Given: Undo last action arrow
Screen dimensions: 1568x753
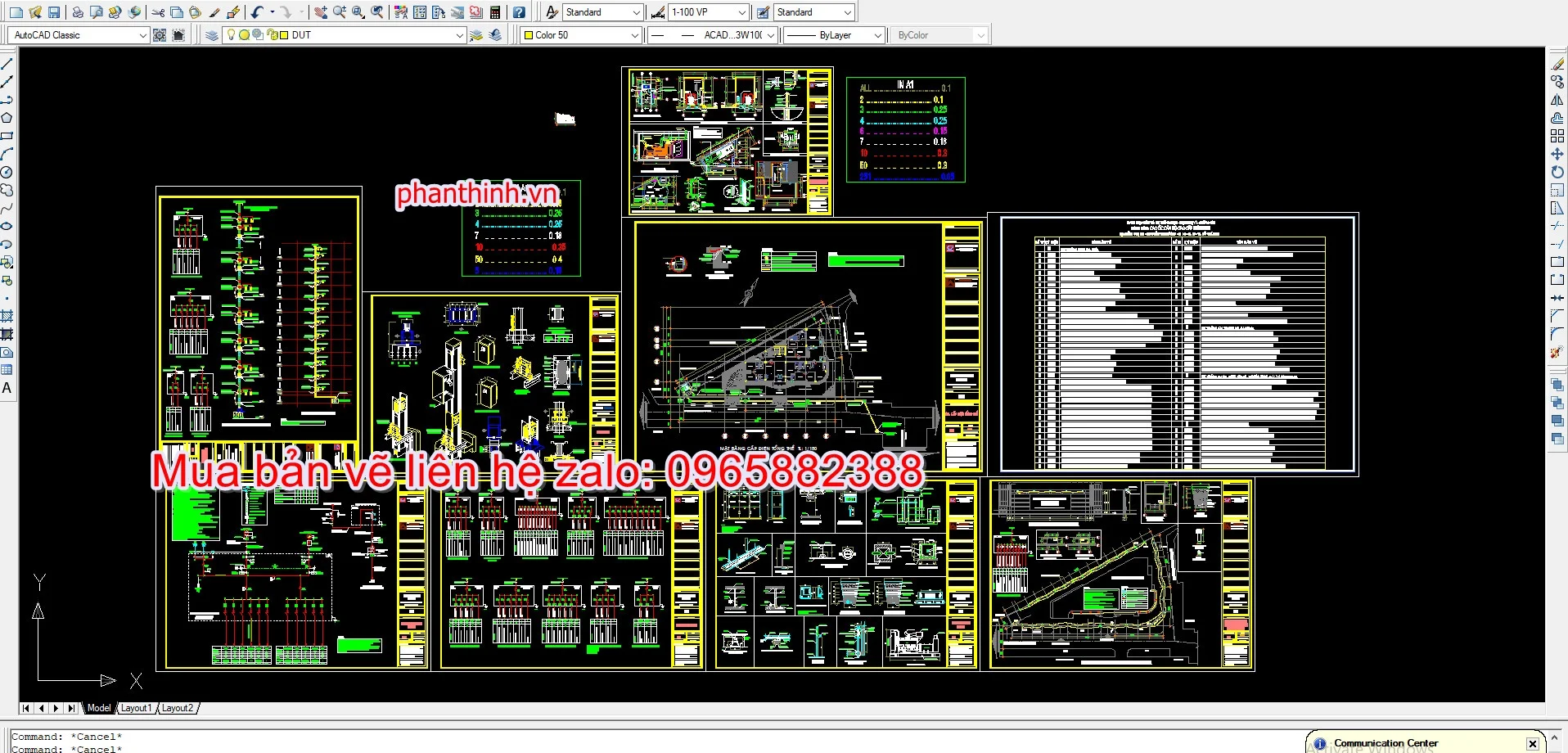Looking at the screenshot, I should pos(257,12).
